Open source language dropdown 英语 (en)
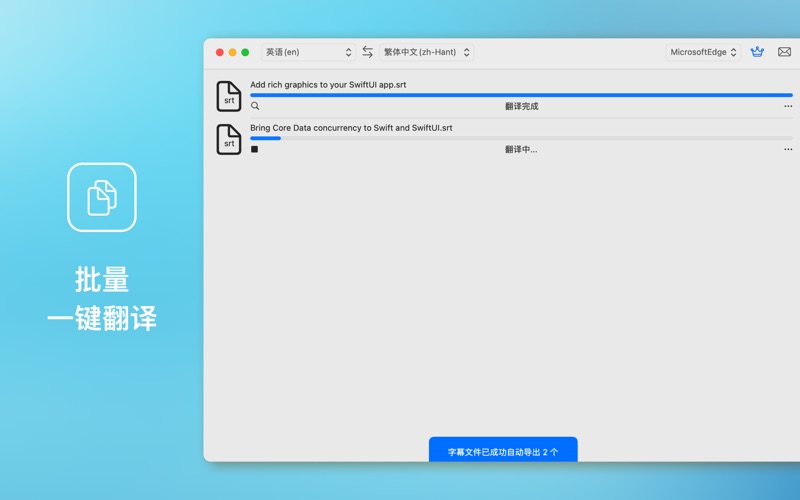Image resolution: width=800 pixels, height=500 pixels. tap(308, 52)
